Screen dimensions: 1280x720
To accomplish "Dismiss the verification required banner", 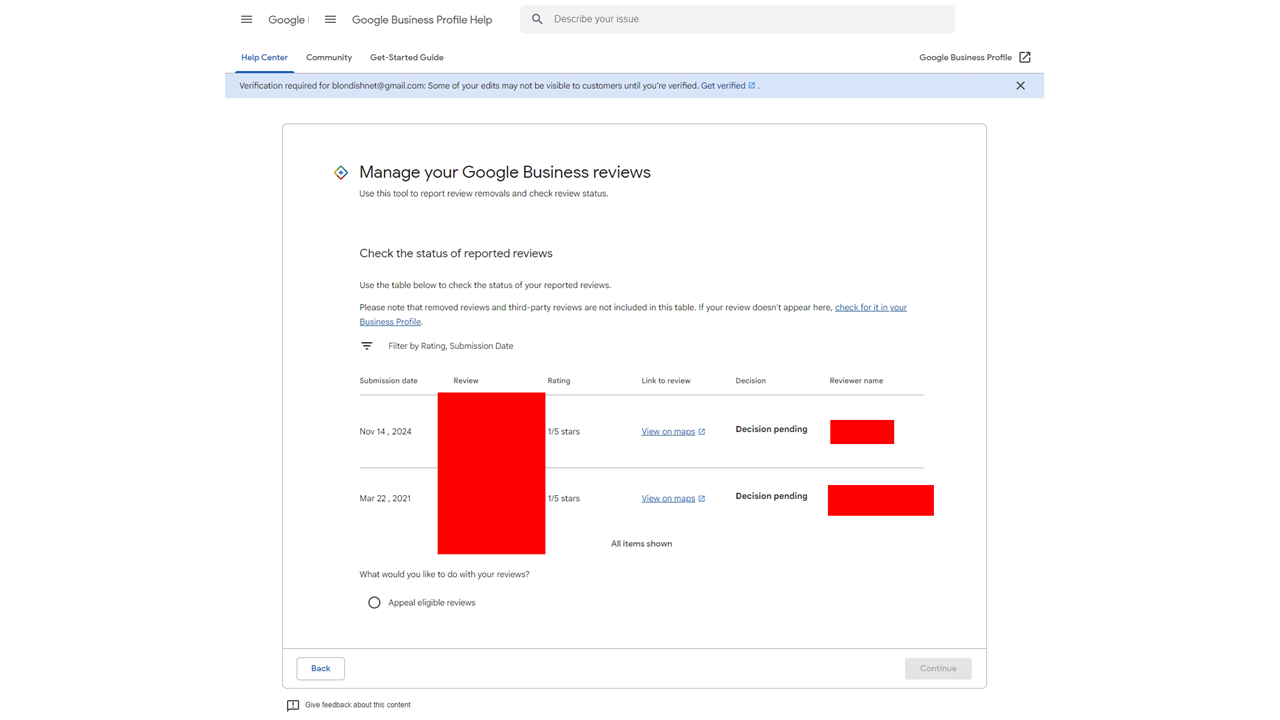I will pyautogui.click(x=1020, y=85).
